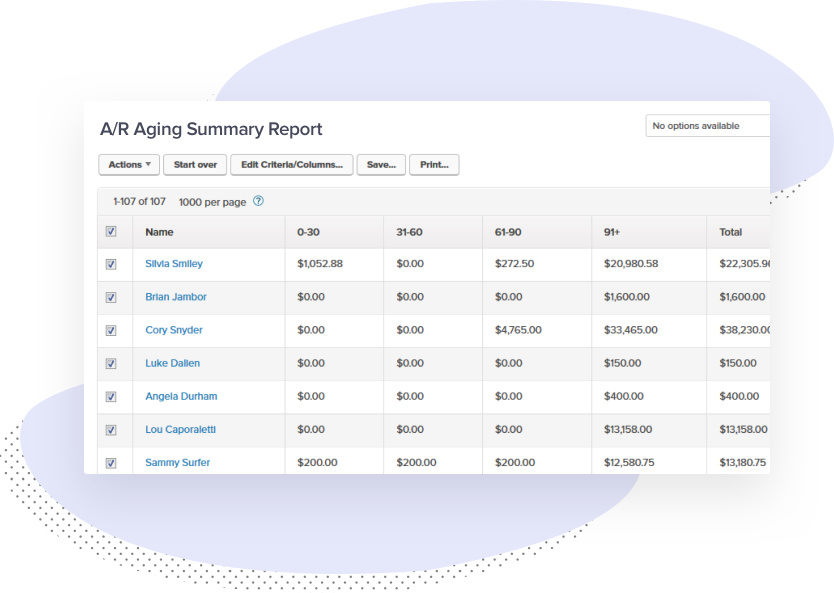Open Edit Criteria/Columns dialog

point(291,165)
